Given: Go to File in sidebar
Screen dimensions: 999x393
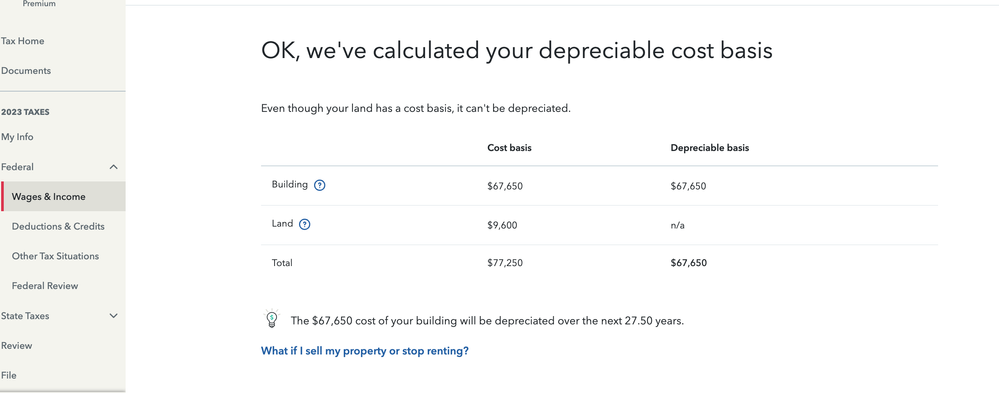Looking at the screenshot, I should [x=8, y=375].
